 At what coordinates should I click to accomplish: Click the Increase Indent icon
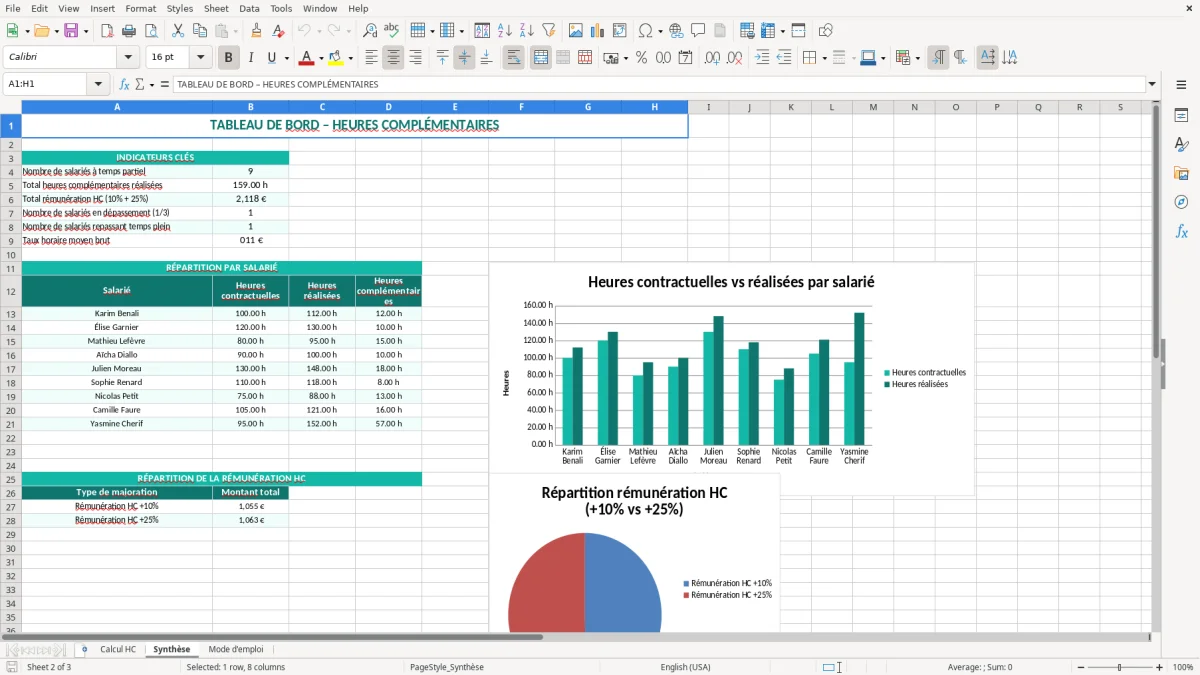(x=762, y=58)
